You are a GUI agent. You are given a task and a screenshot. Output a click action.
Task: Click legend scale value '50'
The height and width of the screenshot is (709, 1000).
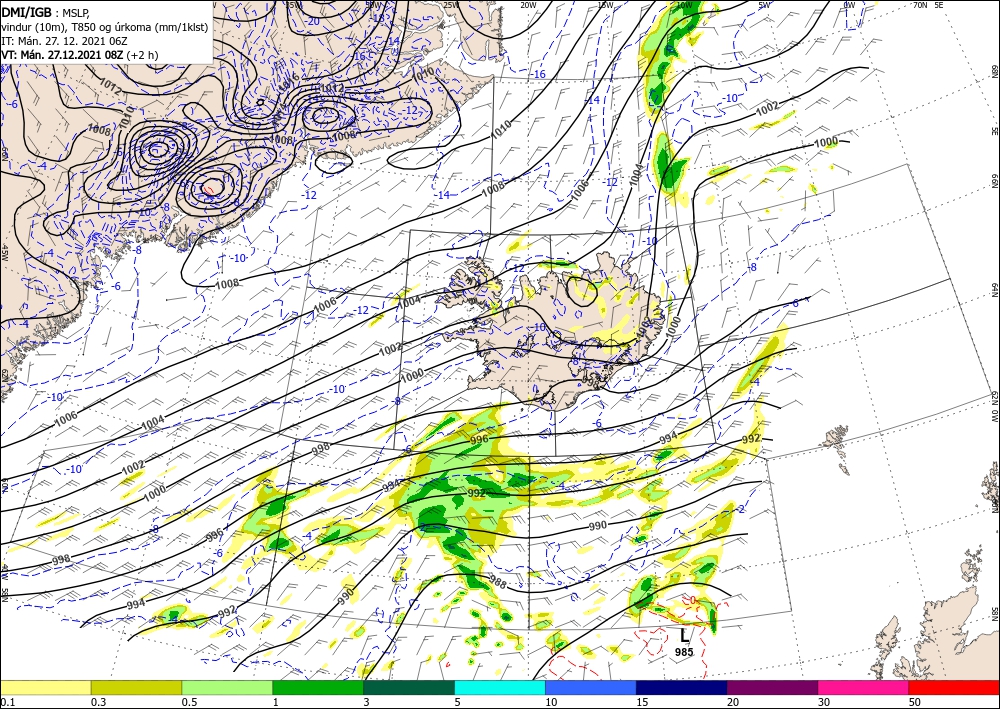[x=914, y=702]
